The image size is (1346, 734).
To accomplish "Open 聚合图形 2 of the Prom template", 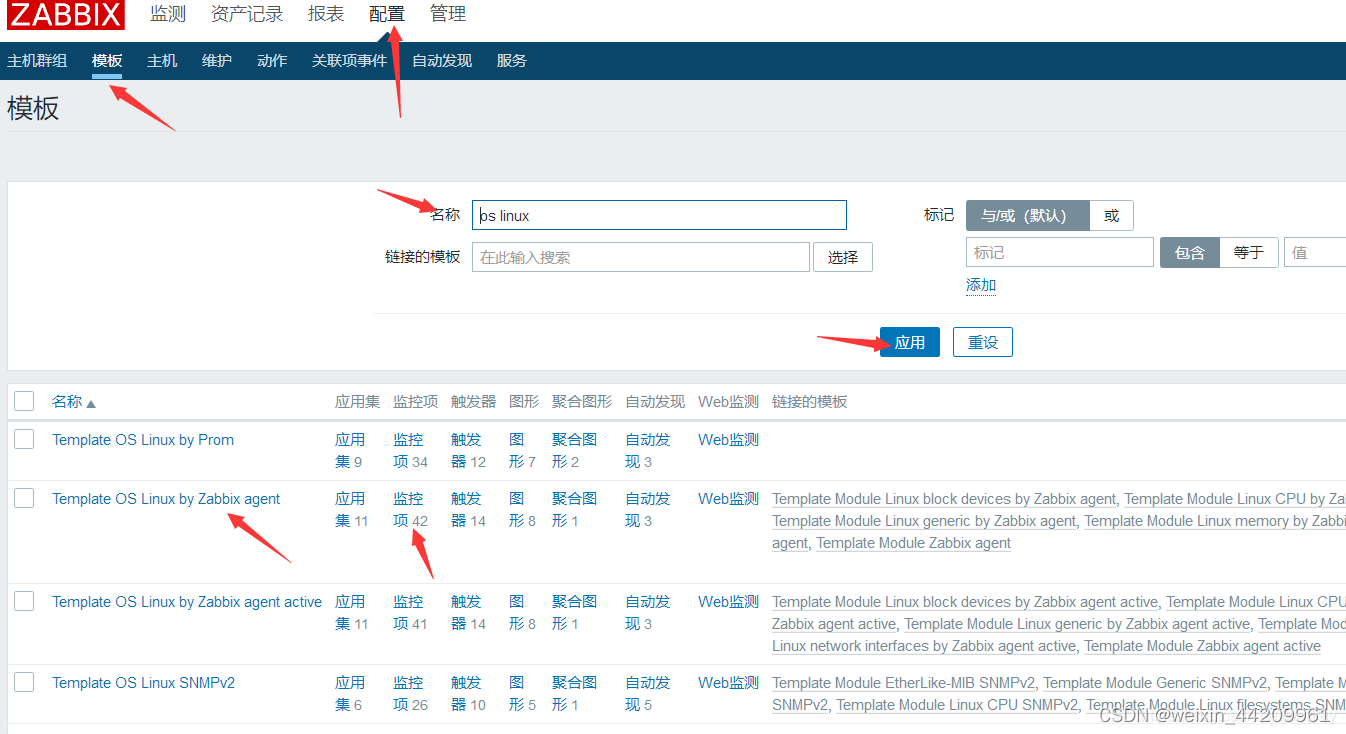I will pos(574,451).
